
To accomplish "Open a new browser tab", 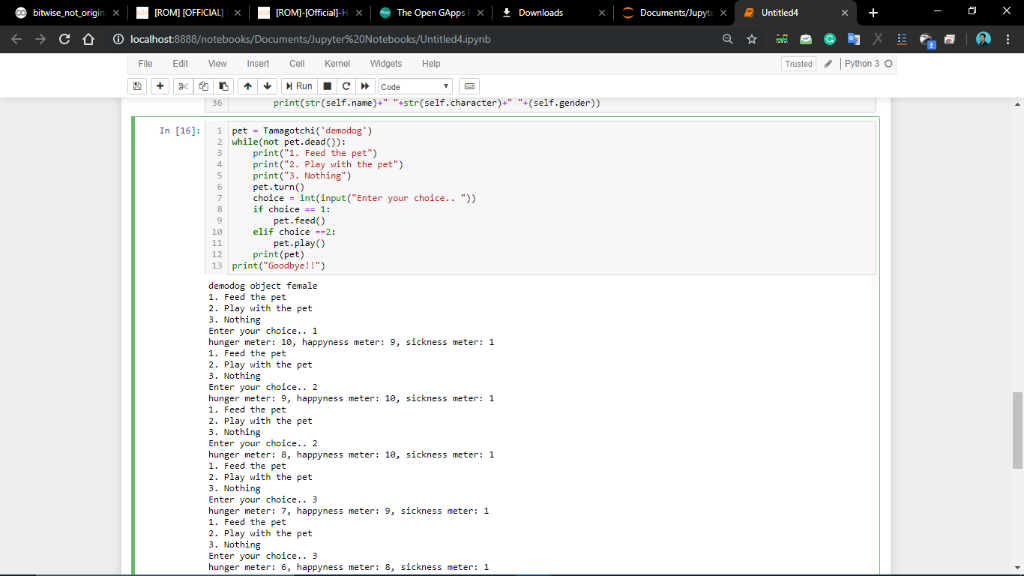I will click(873, 12).
